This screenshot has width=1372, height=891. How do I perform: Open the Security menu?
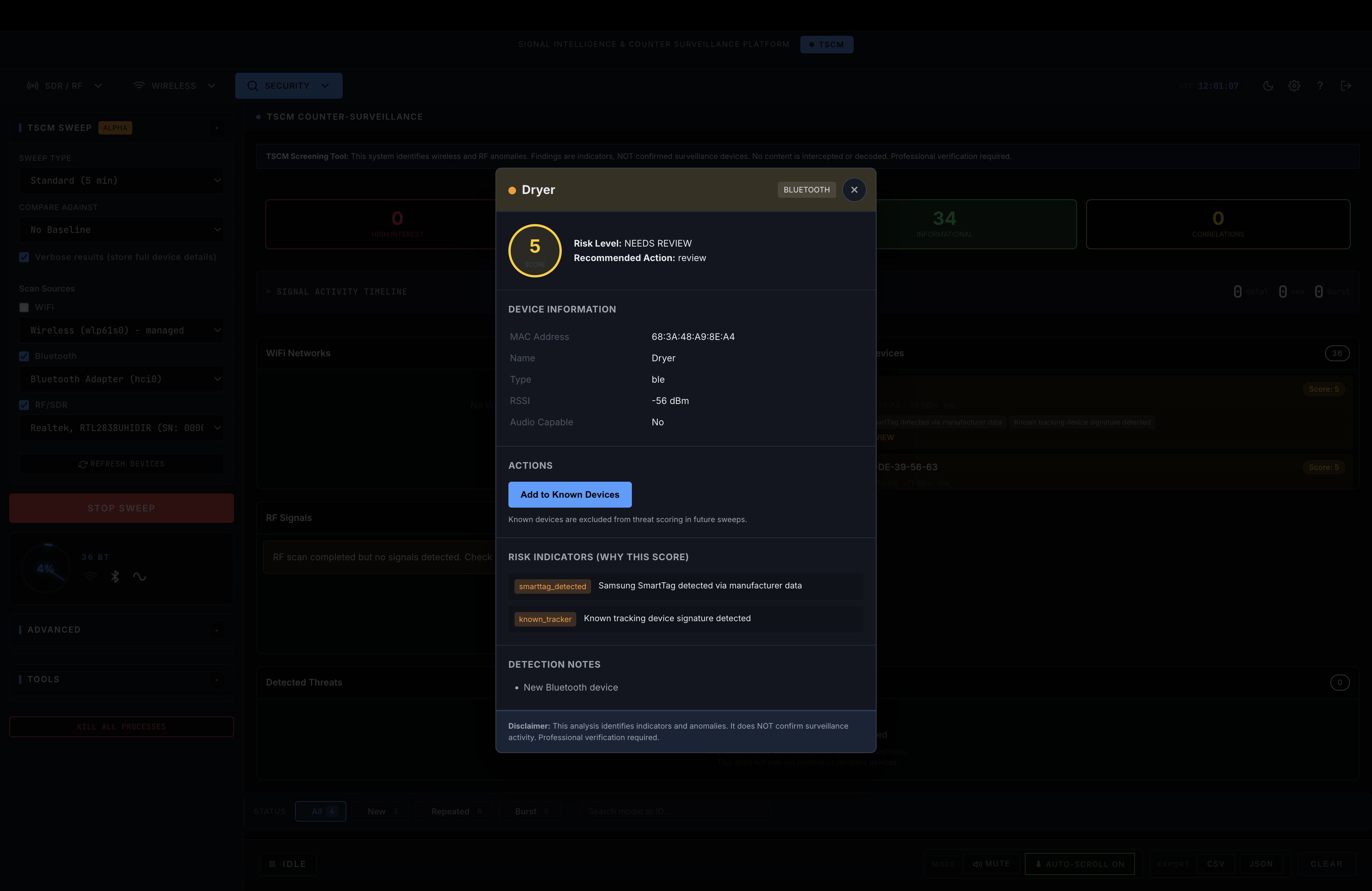pyautogui.click(x=288, y=86)
